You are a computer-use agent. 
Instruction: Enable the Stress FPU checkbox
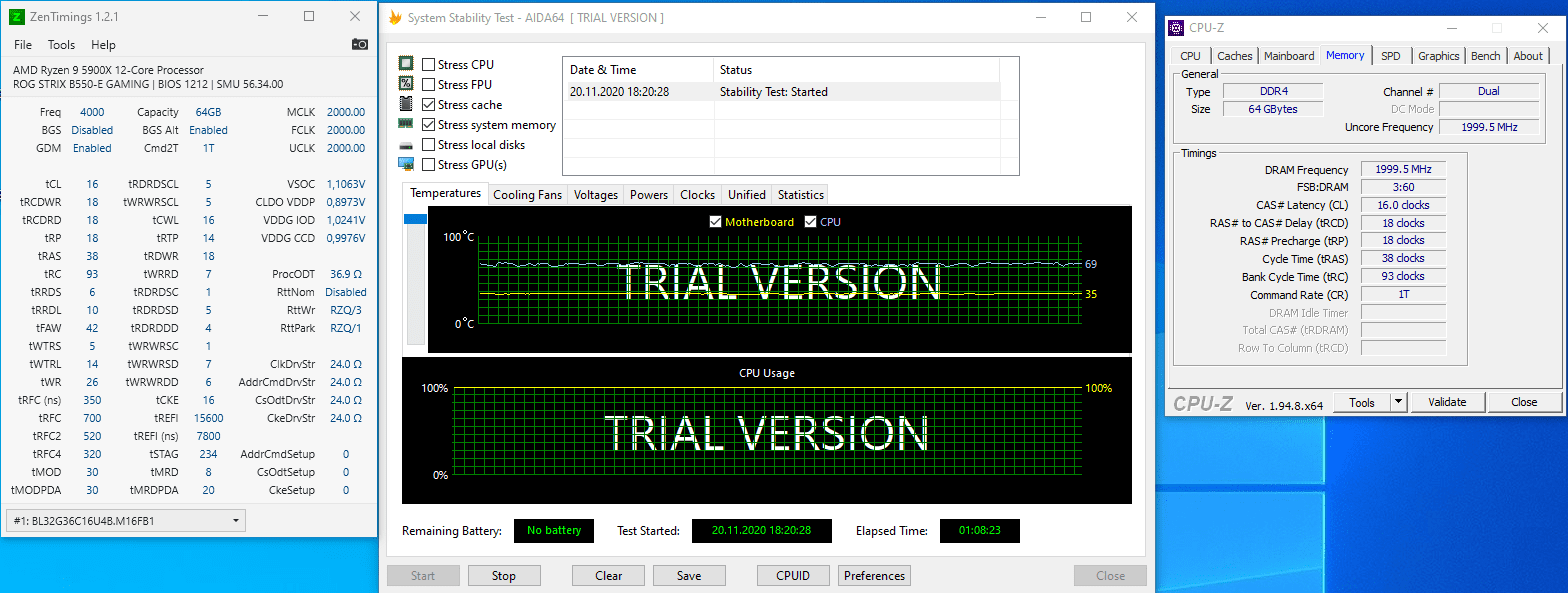click(x=429, y=85)
